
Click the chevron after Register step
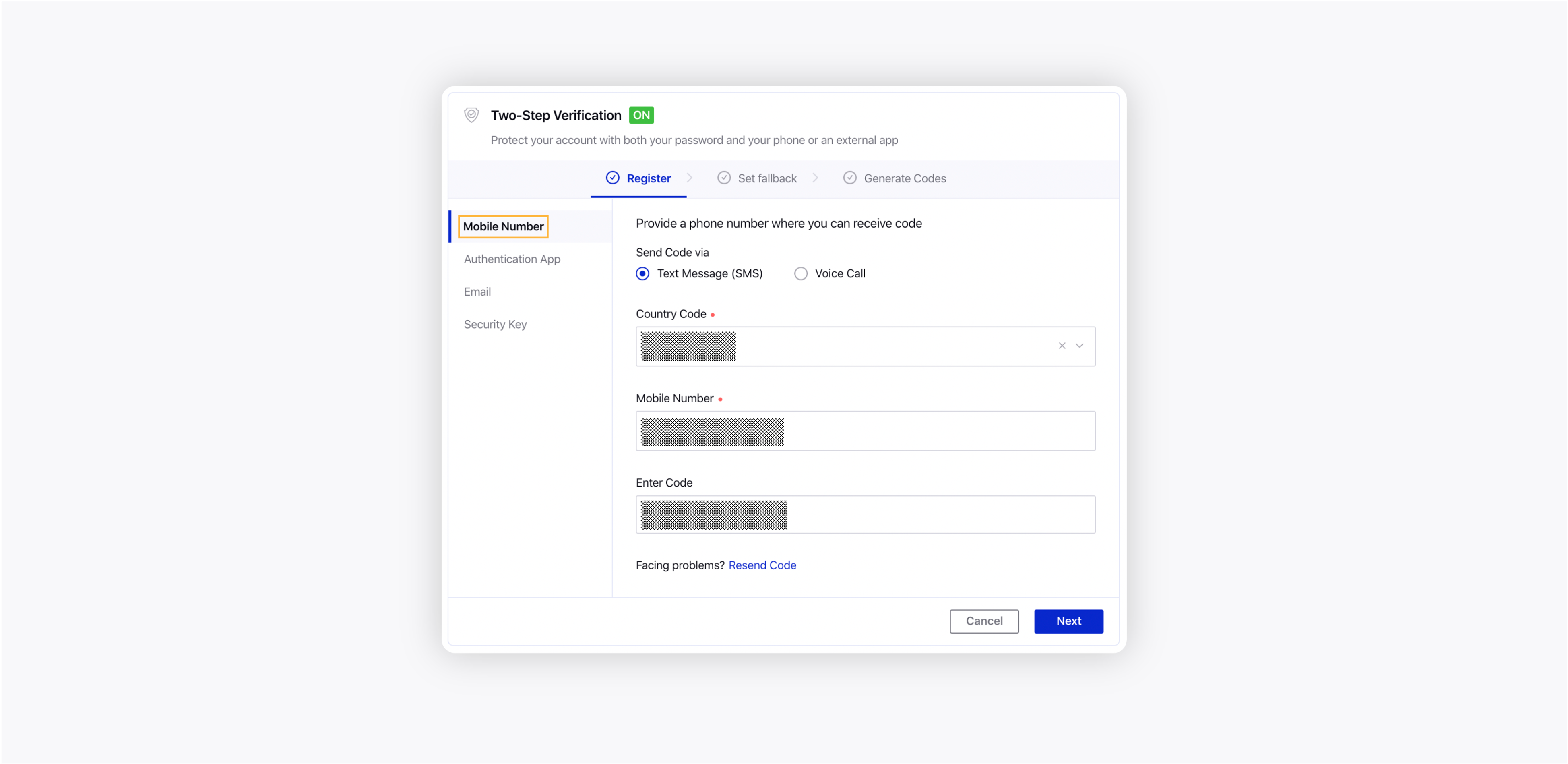tap(690, 178)
